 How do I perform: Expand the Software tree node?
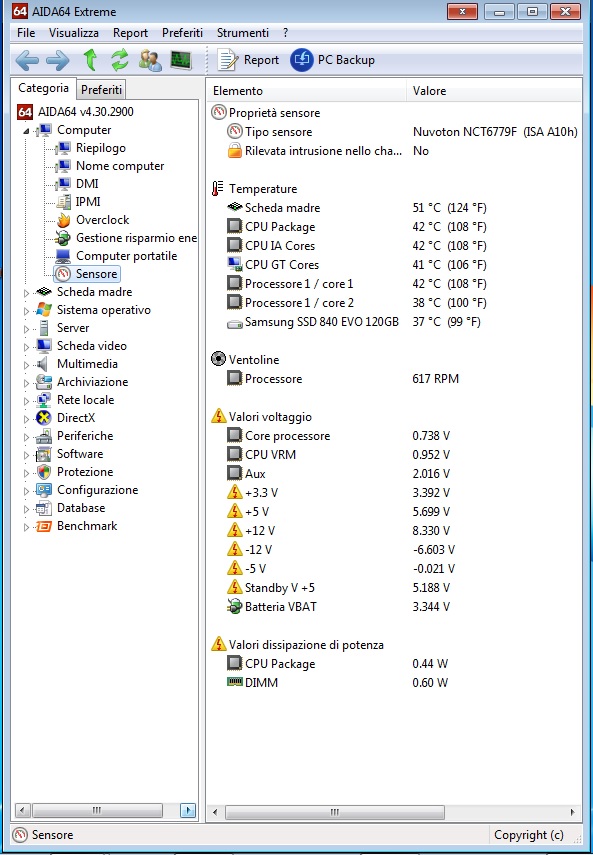tap(26, 455)
